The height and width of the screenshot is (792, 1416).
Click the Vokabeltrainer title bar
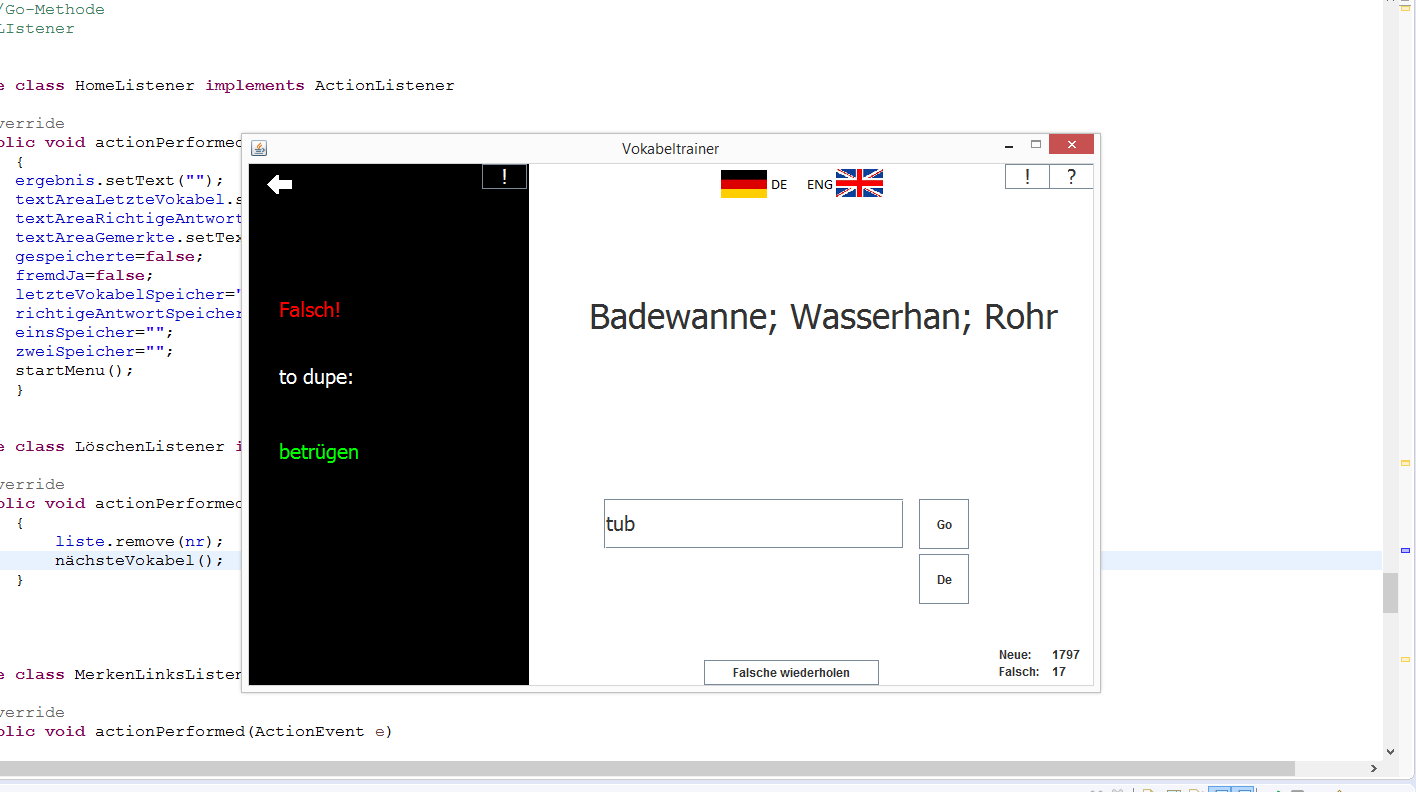[x=670, y=148]
